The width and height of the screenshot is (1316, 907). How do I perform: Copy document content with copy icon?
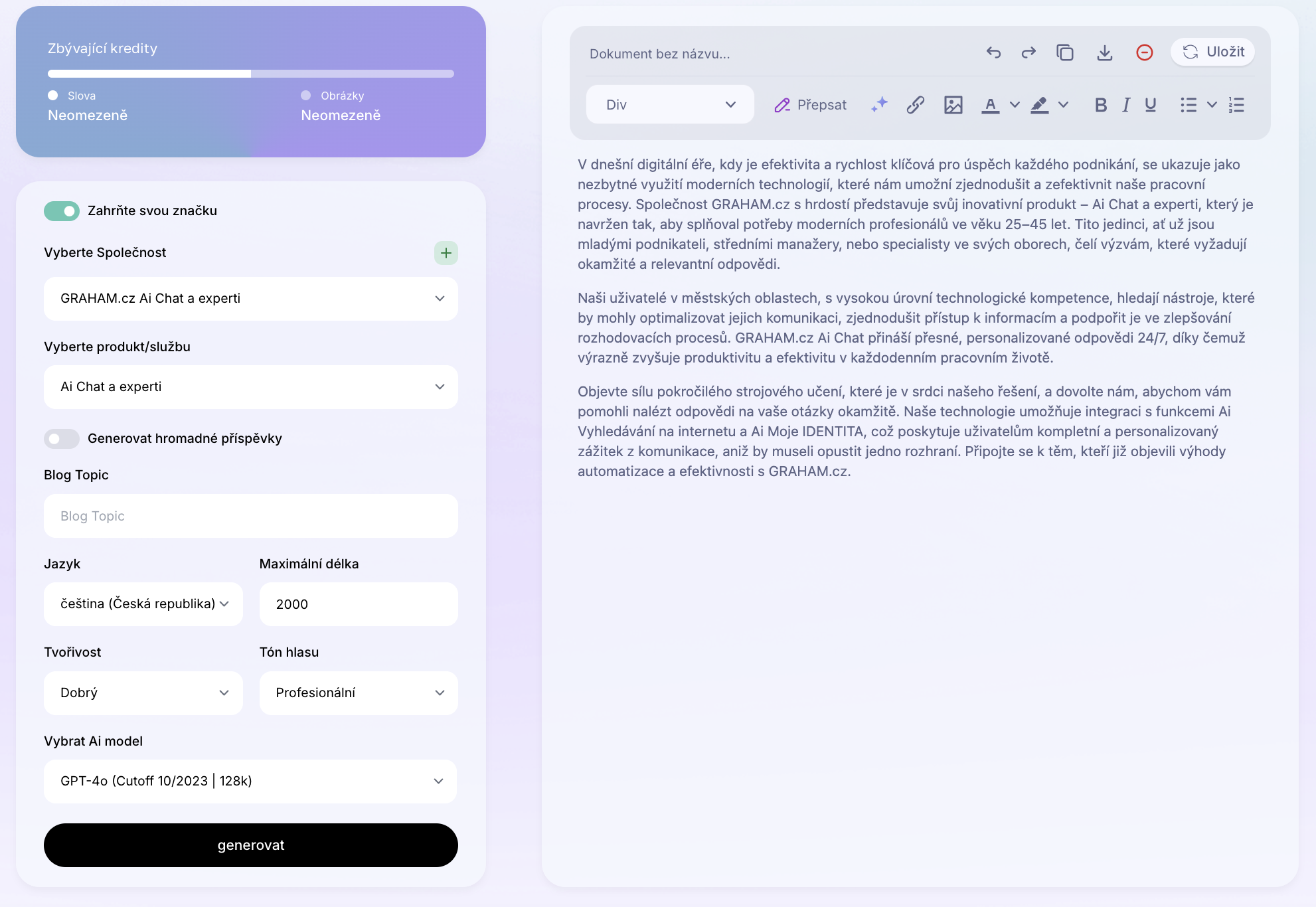1065,52
